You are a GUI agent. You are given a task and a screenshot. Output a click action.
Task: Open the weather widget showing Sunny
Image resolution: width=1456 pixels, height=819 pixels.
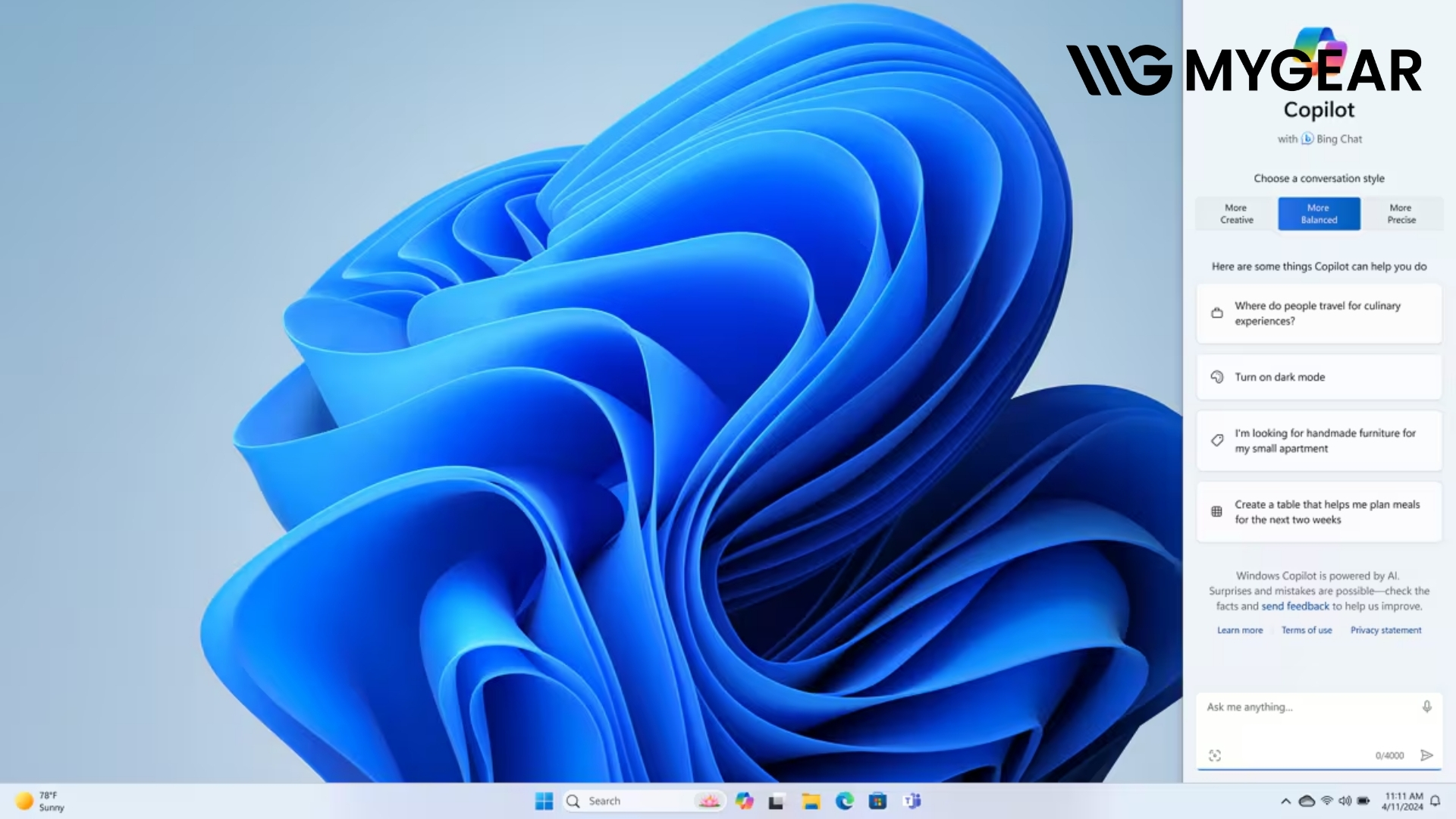(x=41, y=801)
